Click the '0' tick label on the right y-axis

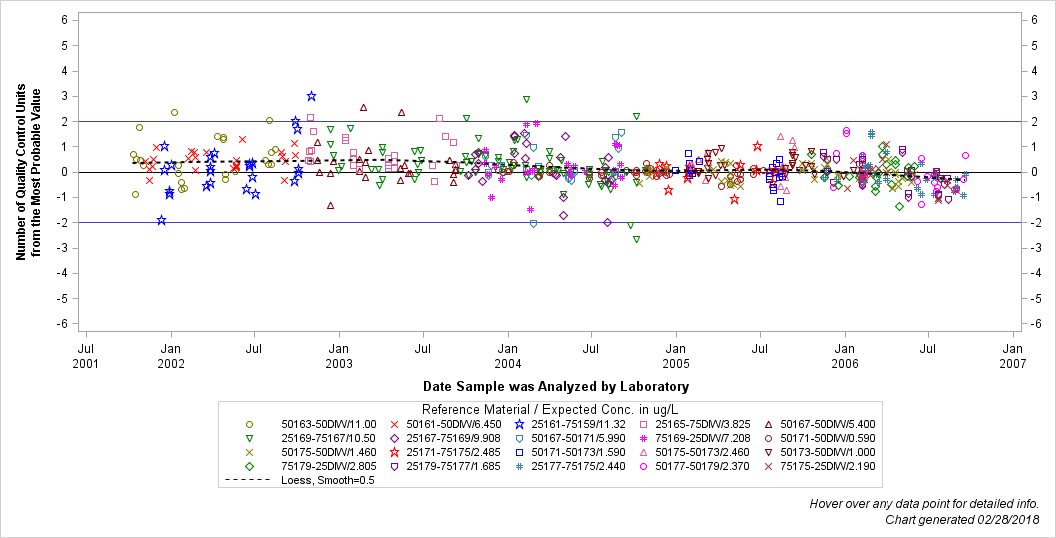pos(1034,172)
